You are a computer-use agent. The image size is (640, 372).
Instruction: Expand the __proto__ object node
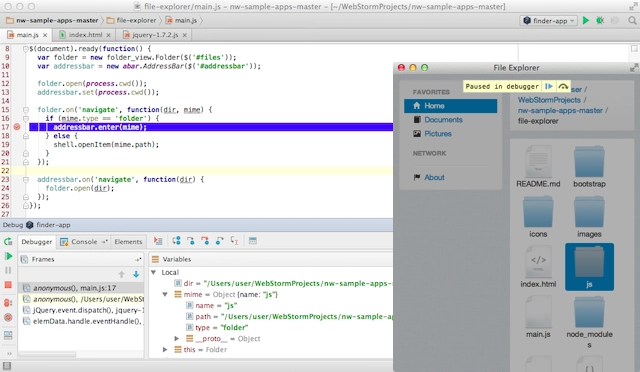(x=176, y=339)
